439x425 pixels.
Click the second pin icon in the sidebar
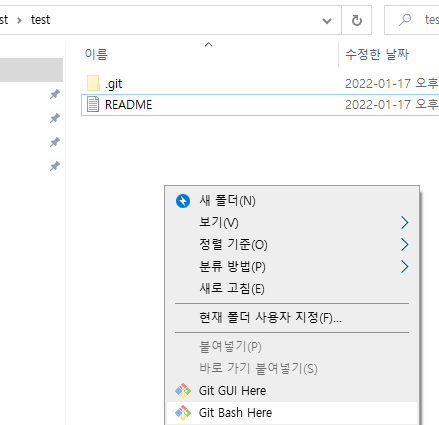click(55, 118)
